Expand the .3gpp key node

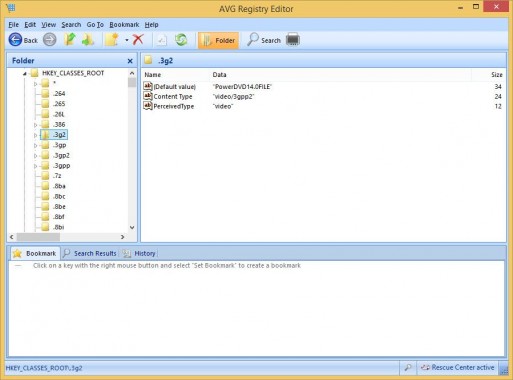tap(36, 166)
